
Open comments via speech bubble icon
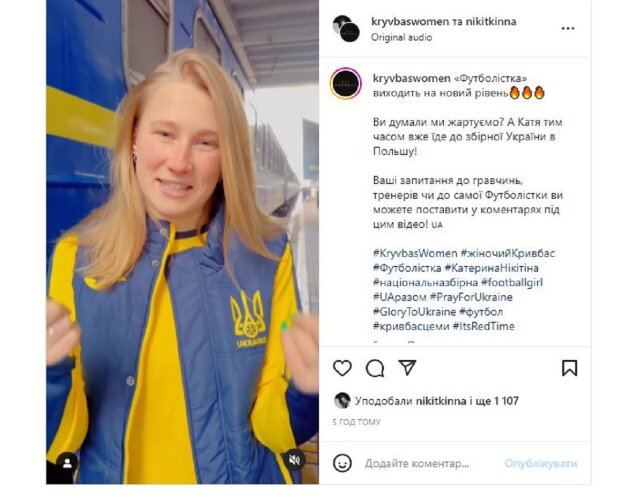375,368
